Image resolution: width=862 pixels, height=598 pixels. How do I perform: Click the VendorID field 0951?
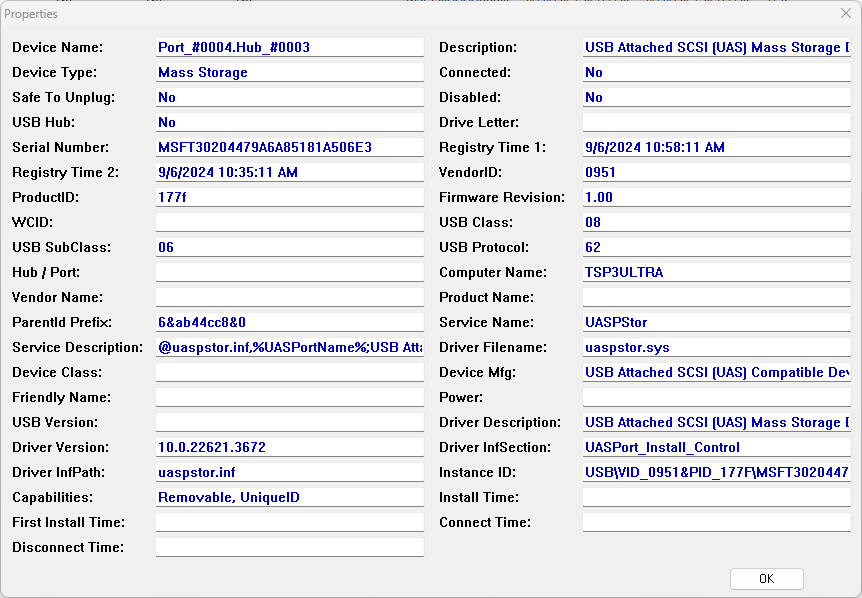tap(717, 173)
